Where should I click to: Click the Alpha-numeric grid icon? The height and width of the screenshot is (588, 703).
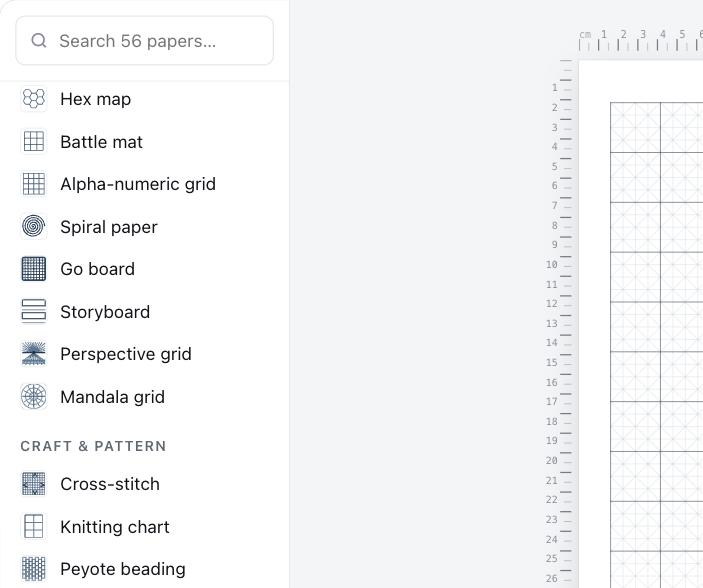[34, 184]
